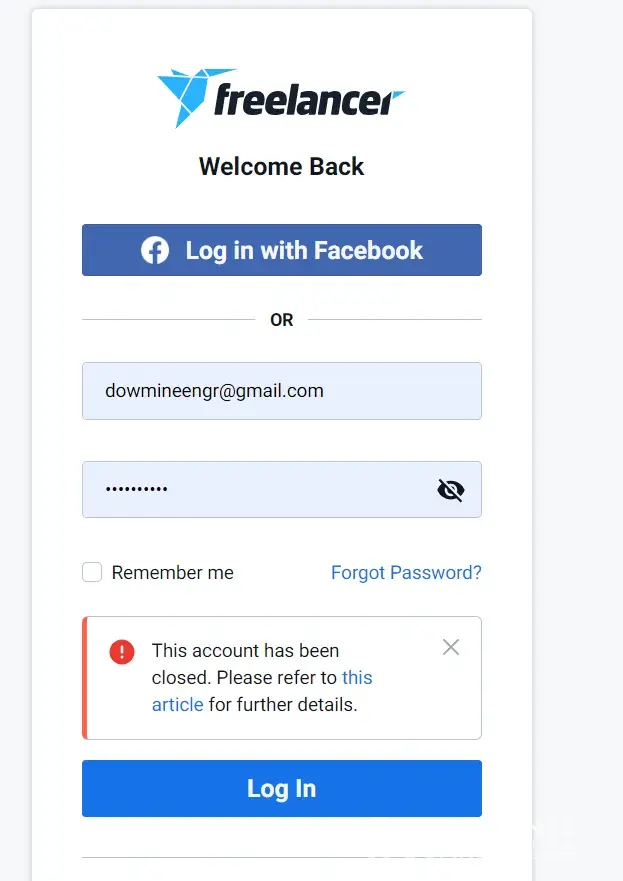Viewport: 623px width, 881px height.
Task: Enable the Remember me checkbox
Action: click(92, 572)
